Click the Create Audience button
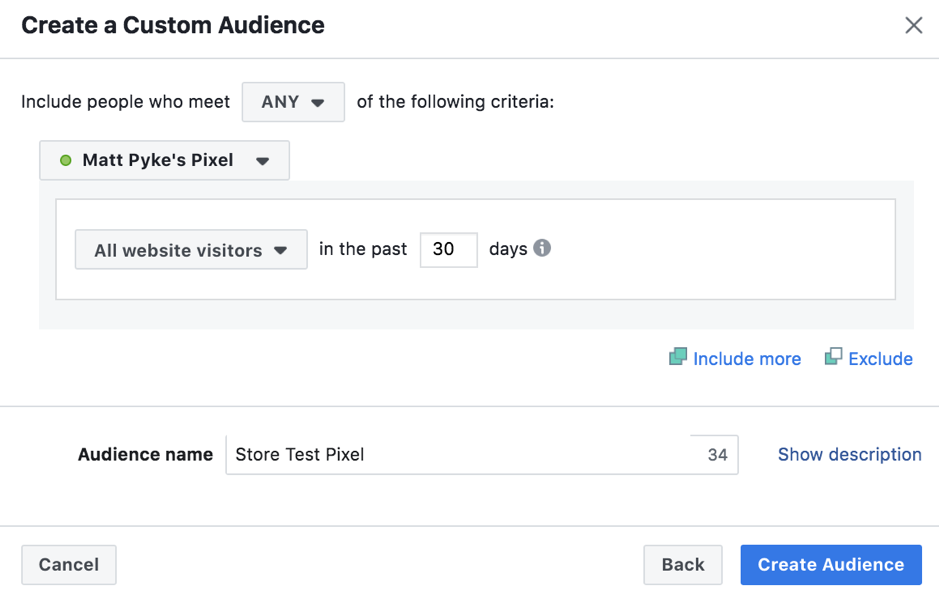This screenshot has height=597, width=939. tap(831, 565)
